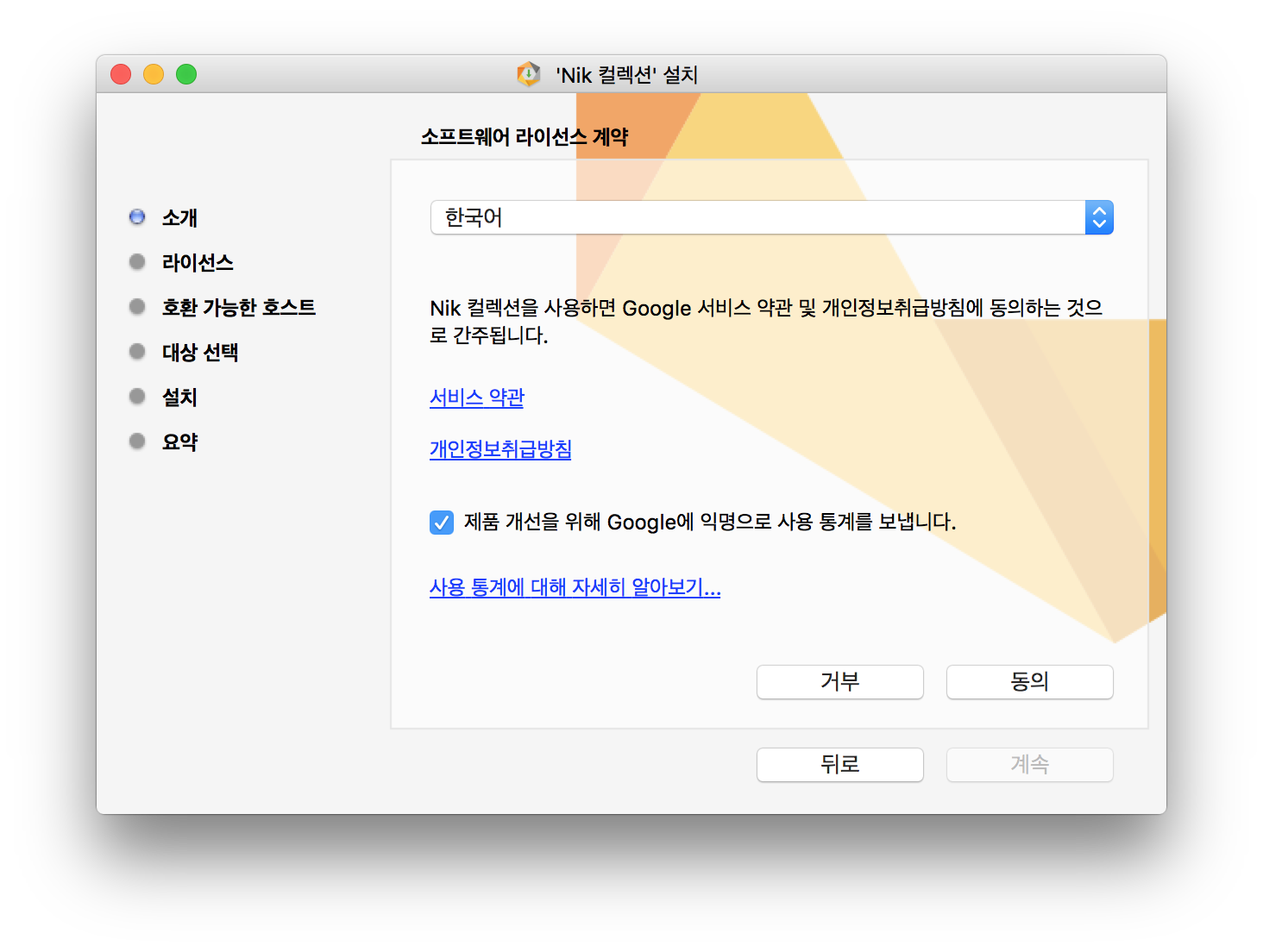
Task: Click the gray bullet beside 라이선스
Action: click(x=137, y=261)
